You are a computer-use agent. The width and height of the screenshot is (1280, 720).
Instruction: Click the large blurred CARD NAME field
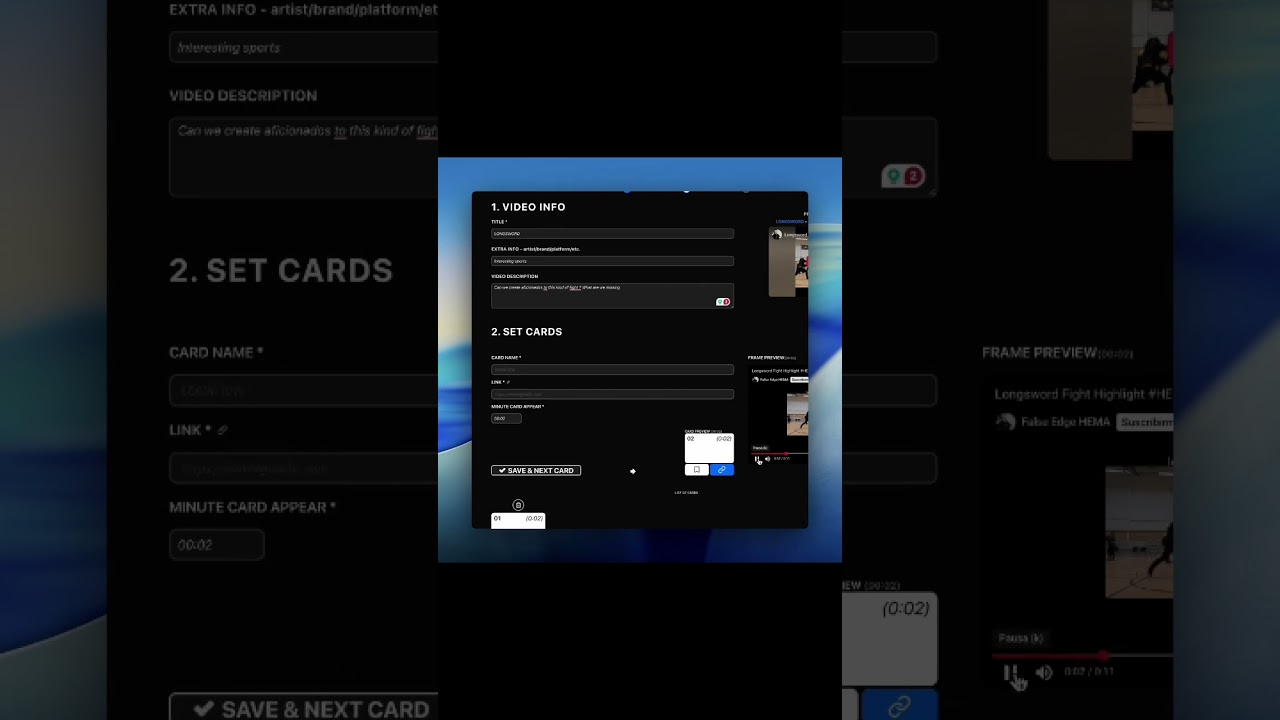pos(304,390)
